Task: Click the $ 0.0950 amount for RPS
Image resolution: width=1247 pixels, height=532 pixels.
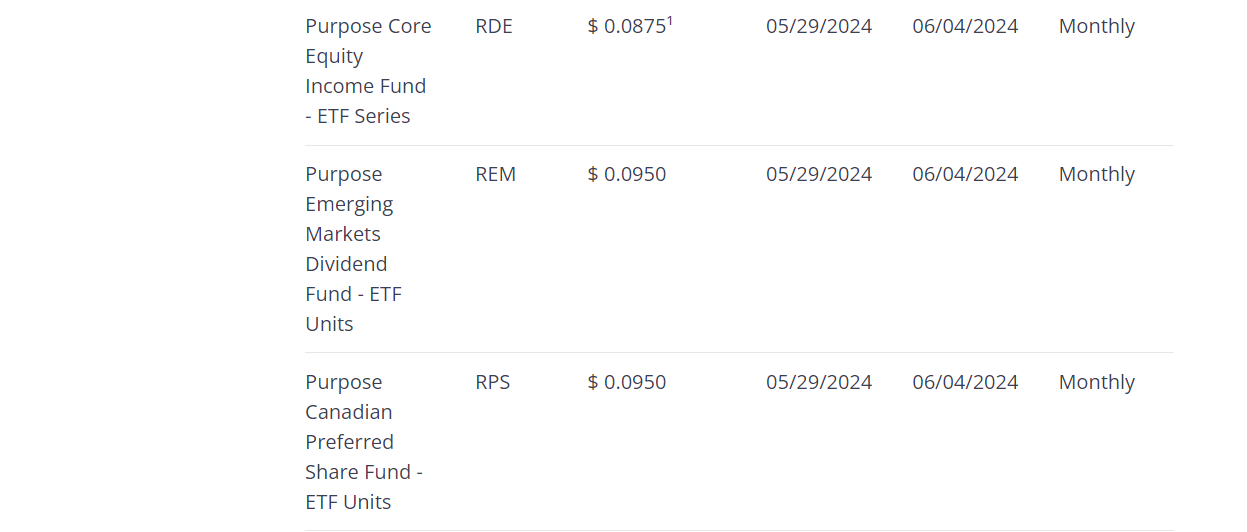Action: pyautogui.click(x=627, y=383)
